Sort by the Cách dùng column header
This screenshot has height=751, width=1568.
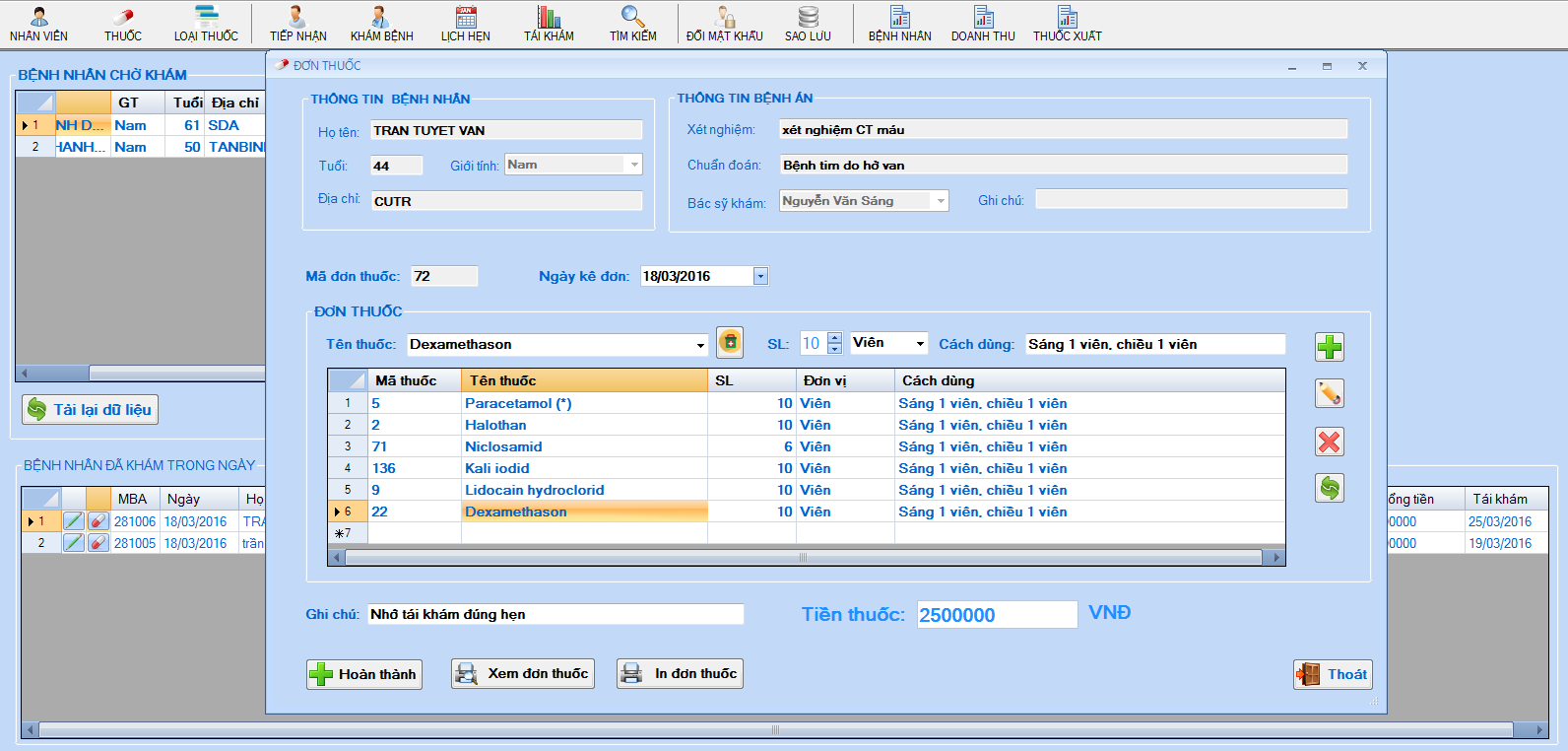tap(1089, 380)
